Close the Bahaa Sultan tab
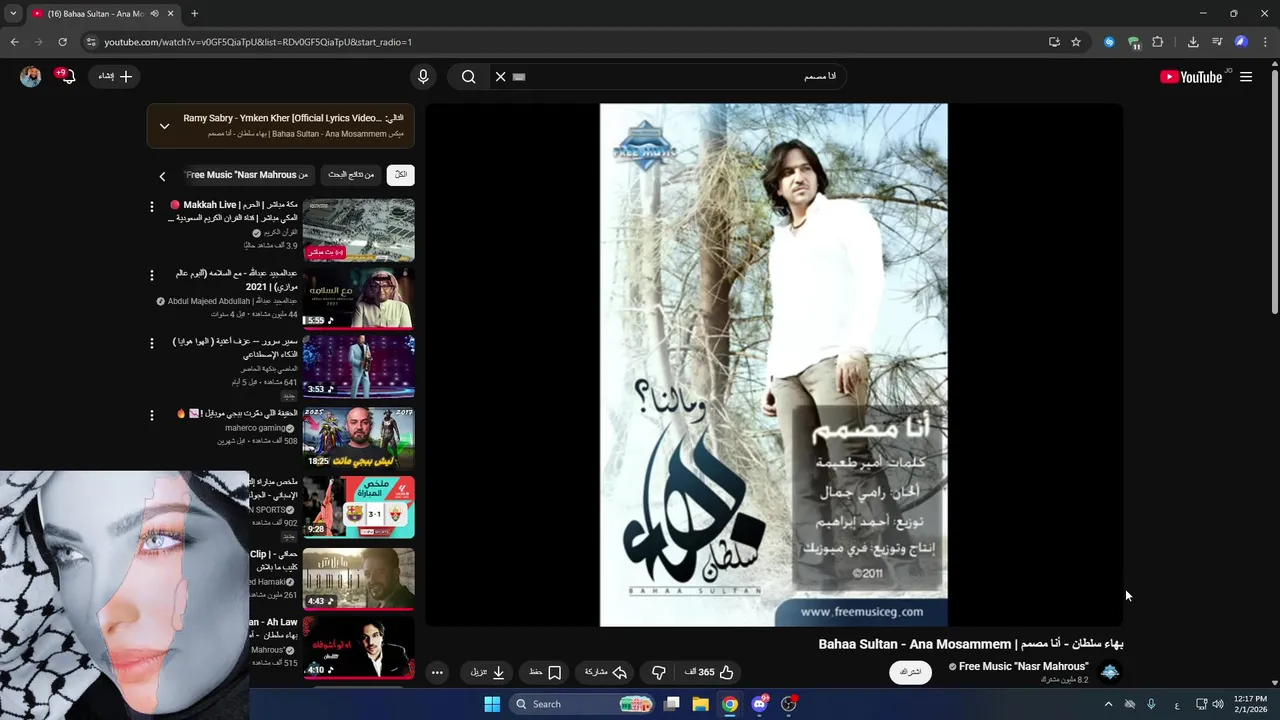 tap(170, 14)
